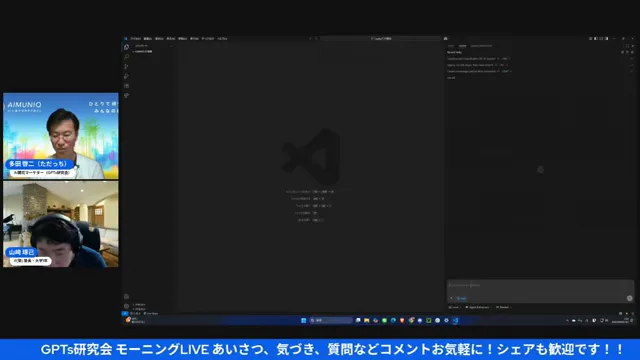This screenshot has width=640, height=360.
Task: Open the Explorer panel more actions ellipsis
Action: click(x=171, y=46)
